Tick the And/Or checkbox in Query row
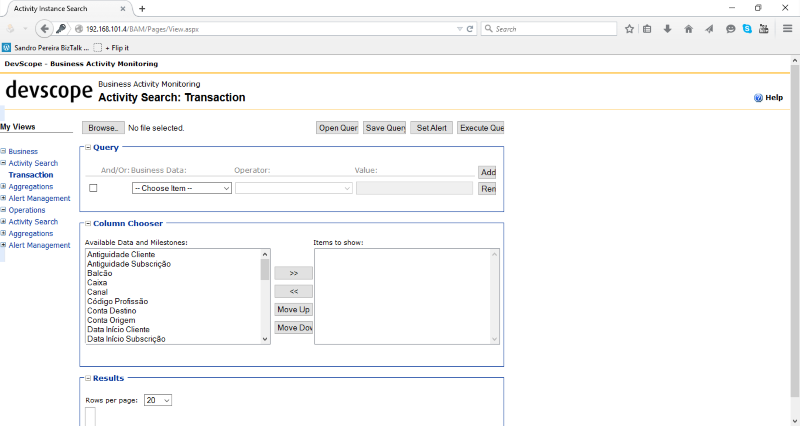The width and height of the screenshot is (800, 426). 93,188
